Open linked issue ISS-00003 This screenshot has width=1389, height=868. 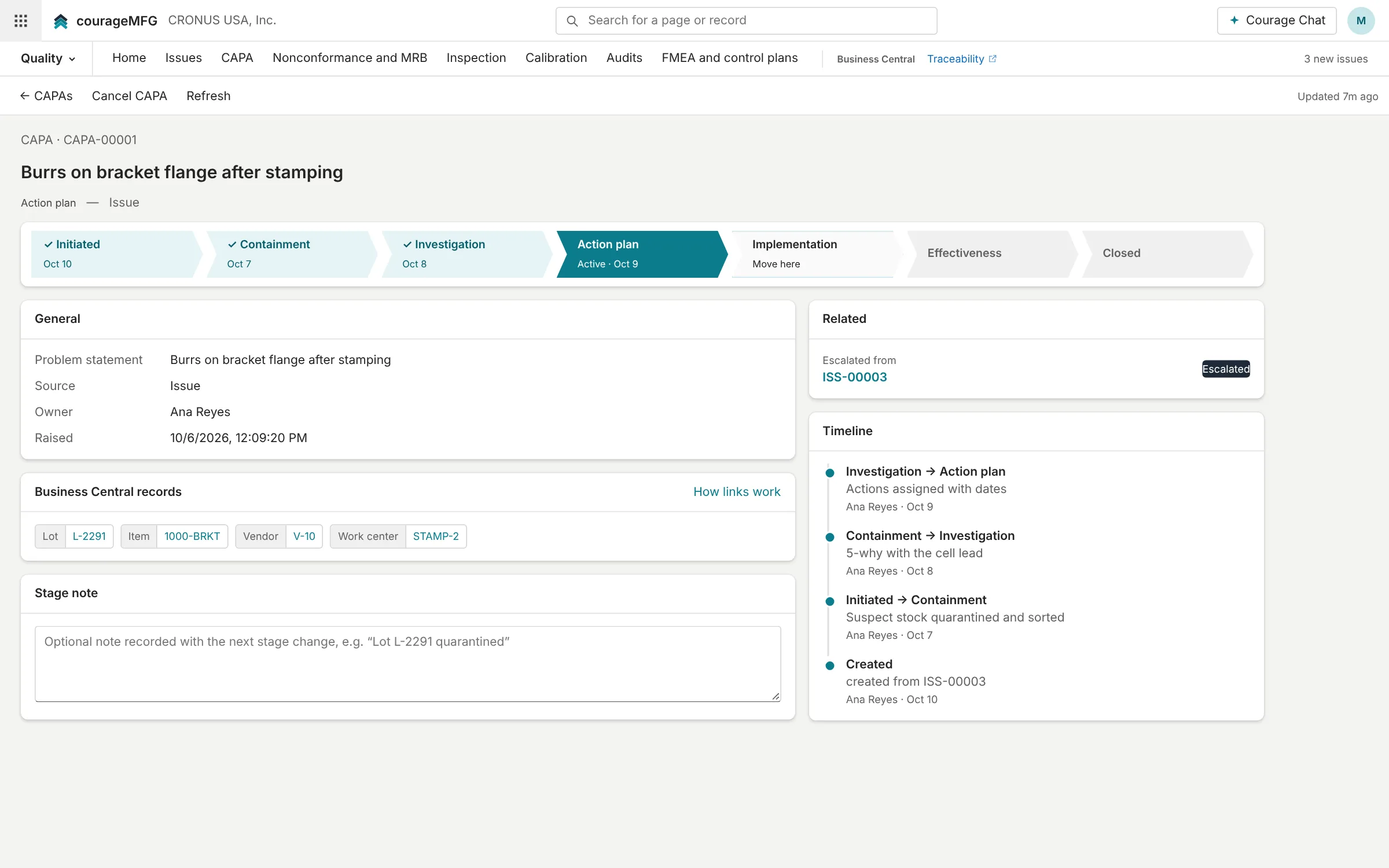click(x=854, y=377)
